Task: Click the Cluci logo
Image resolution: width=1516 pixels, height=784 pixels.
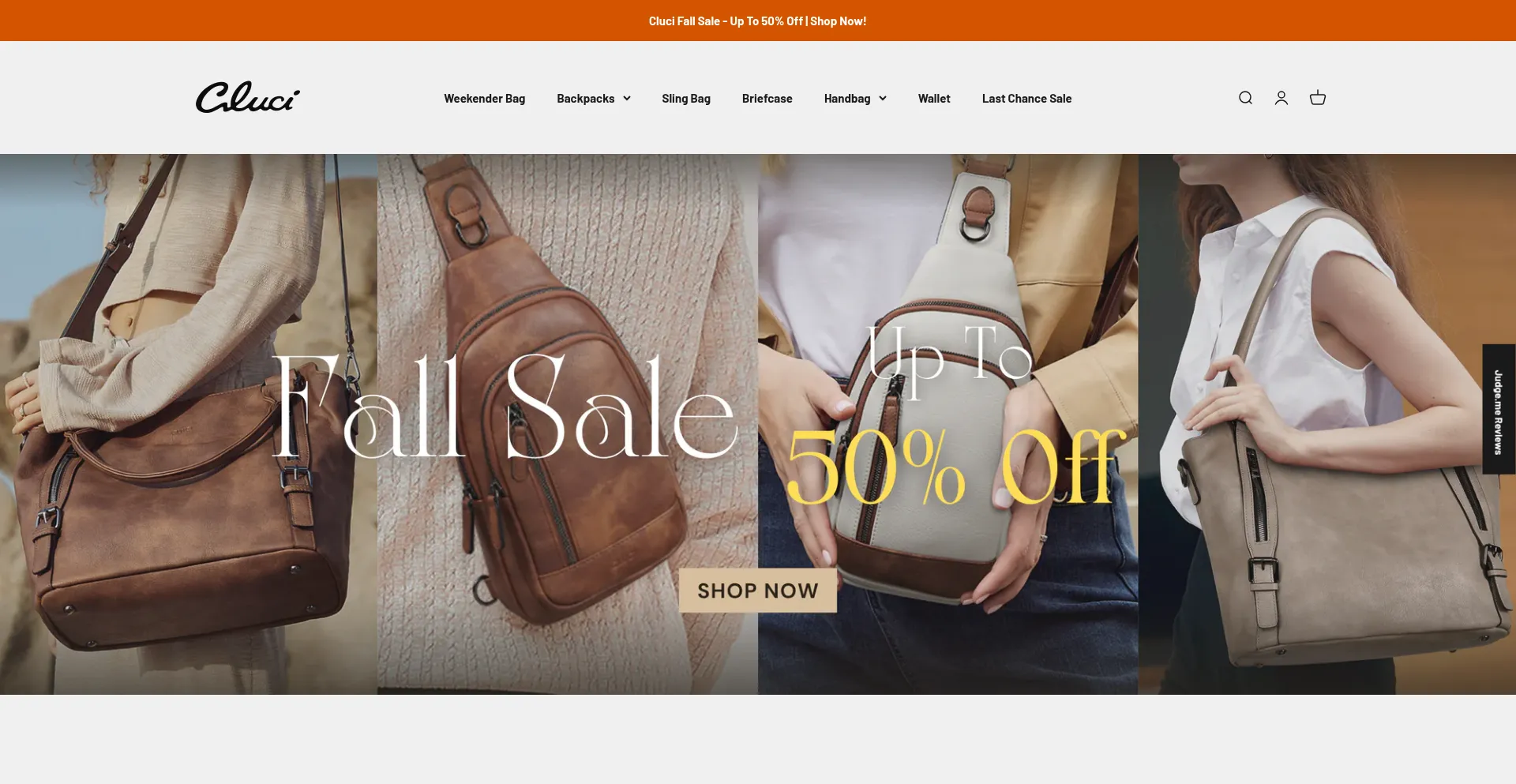Action: pos(248,97)
